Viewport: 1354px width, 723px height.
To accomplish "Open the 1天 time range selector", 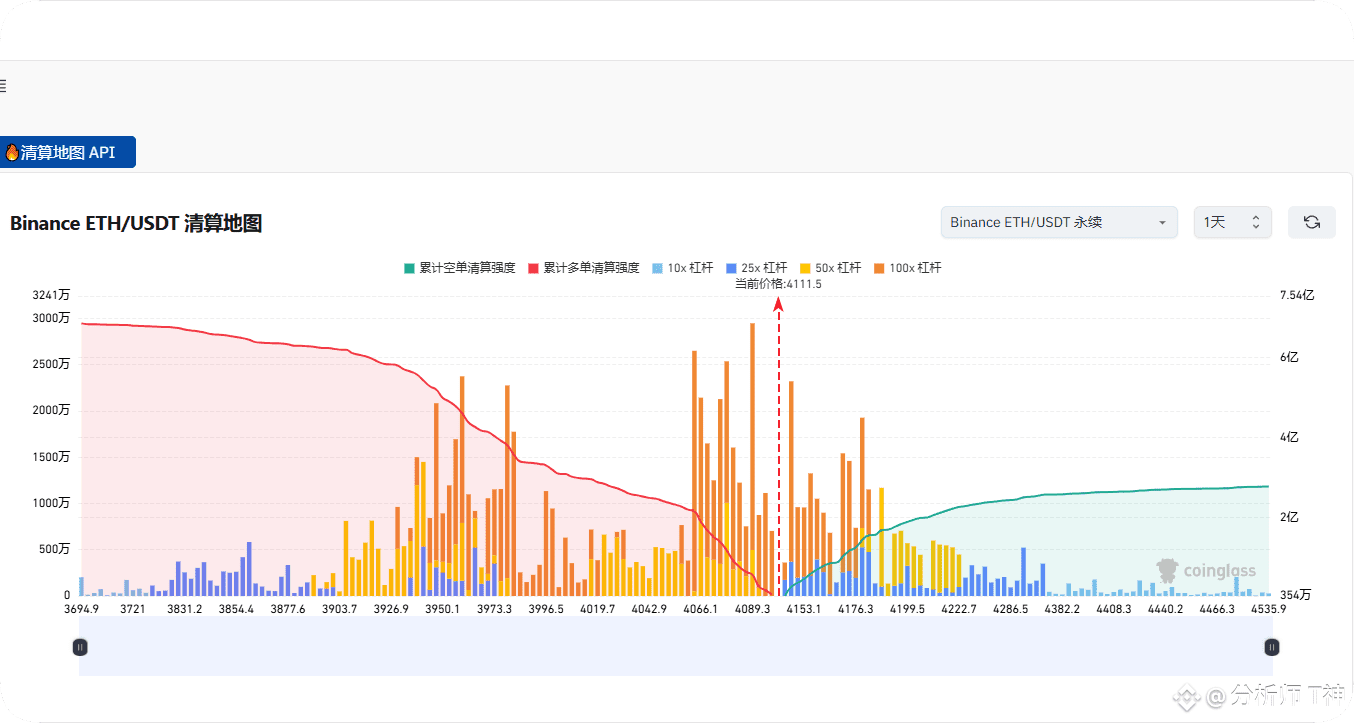I will 1232,222.
